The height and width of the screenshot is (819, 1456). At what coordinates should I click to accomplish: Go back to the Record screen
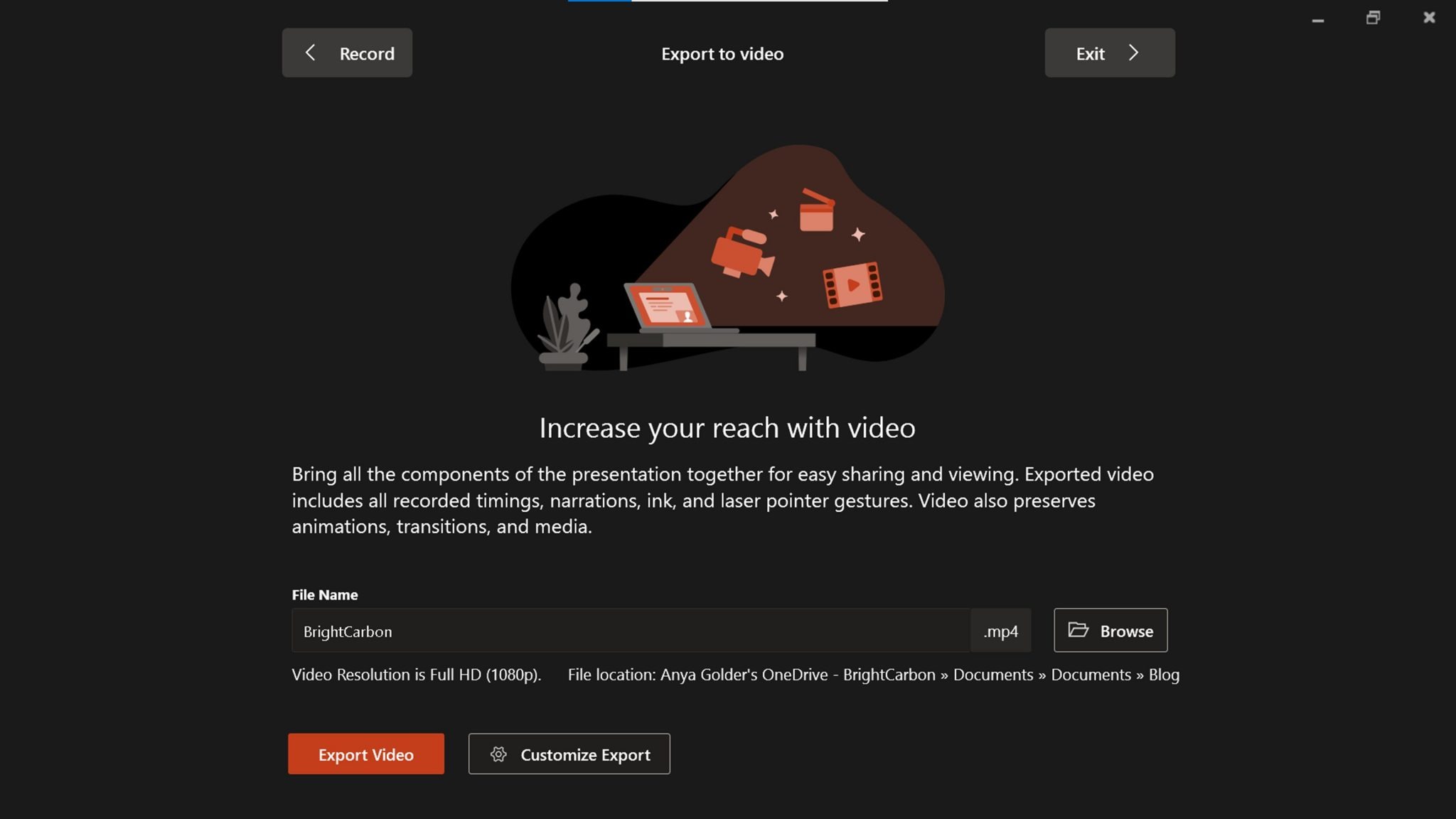pos(348,53)
